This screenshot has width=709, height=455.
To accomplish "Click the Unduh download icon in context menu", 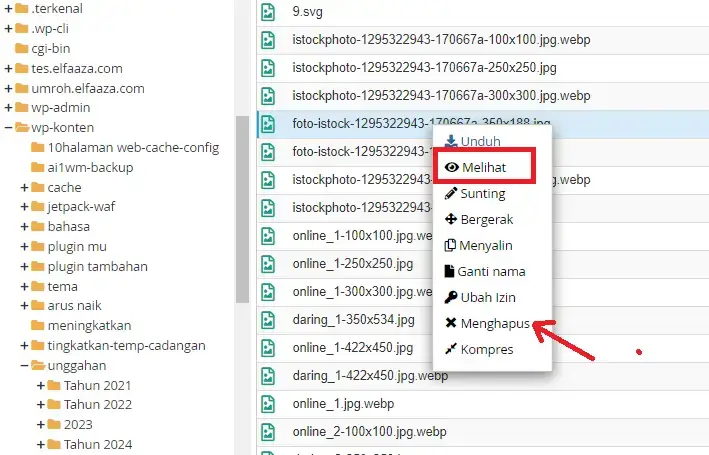I will [x=451, y=141].
